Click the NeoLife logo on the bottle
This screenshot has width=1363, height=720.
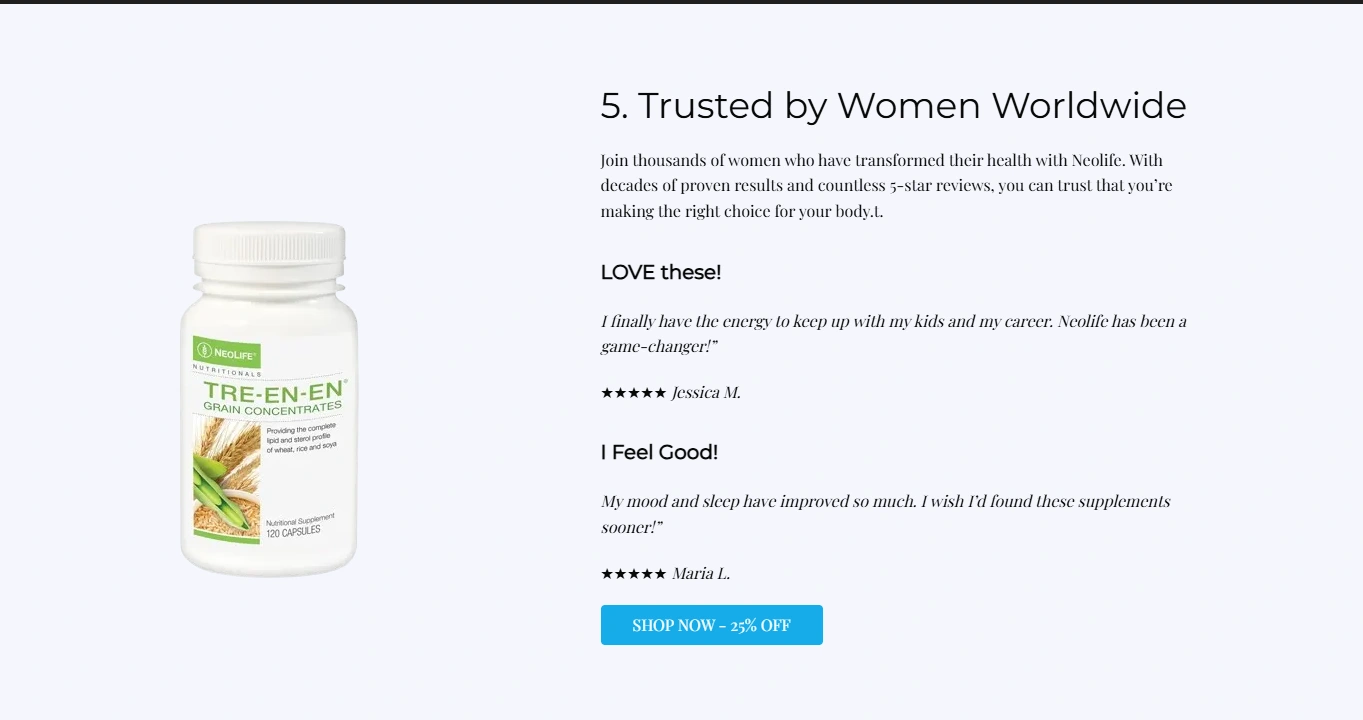point(227,351)
